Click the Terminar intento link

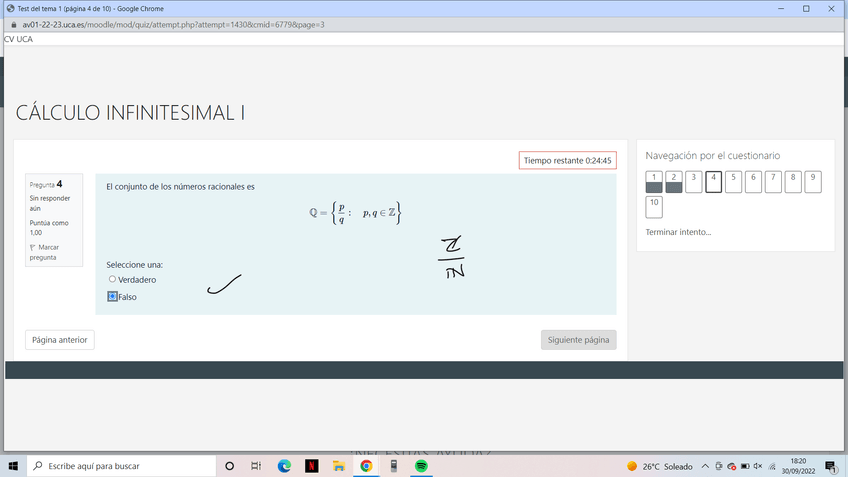click(x=678, y=232)
